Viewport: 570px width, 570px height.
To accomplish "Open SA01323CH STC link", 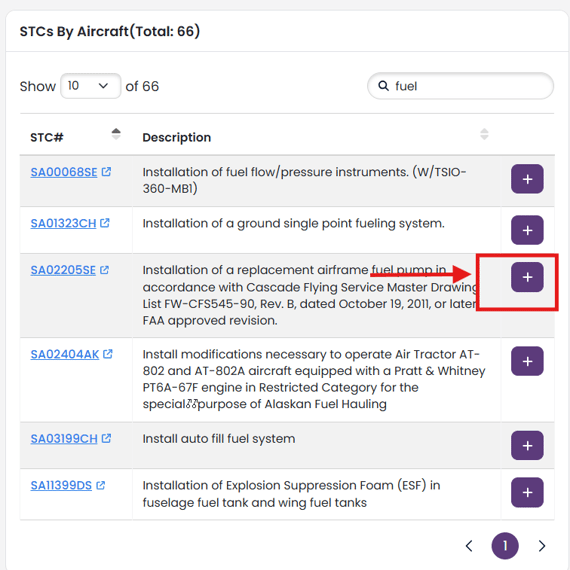I will pos(63,223).
